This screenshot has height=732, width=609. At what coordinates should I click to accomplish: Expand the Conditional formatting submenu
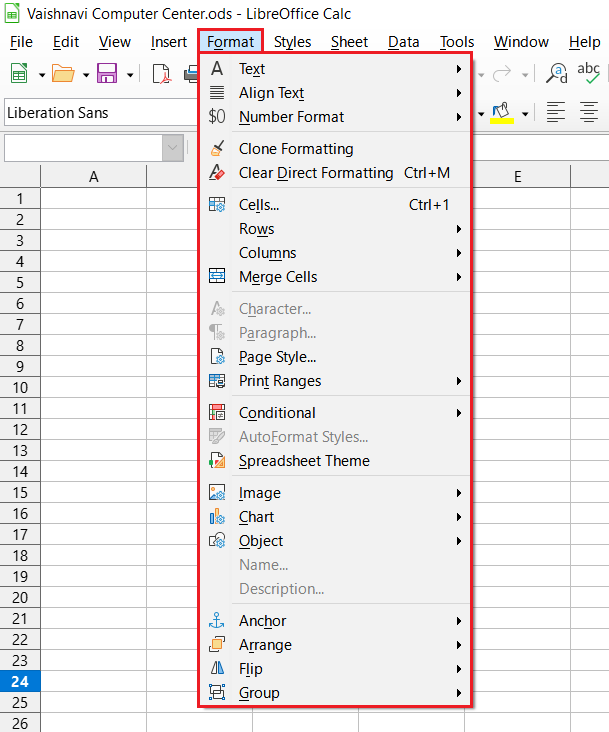[x=336, y=413]
